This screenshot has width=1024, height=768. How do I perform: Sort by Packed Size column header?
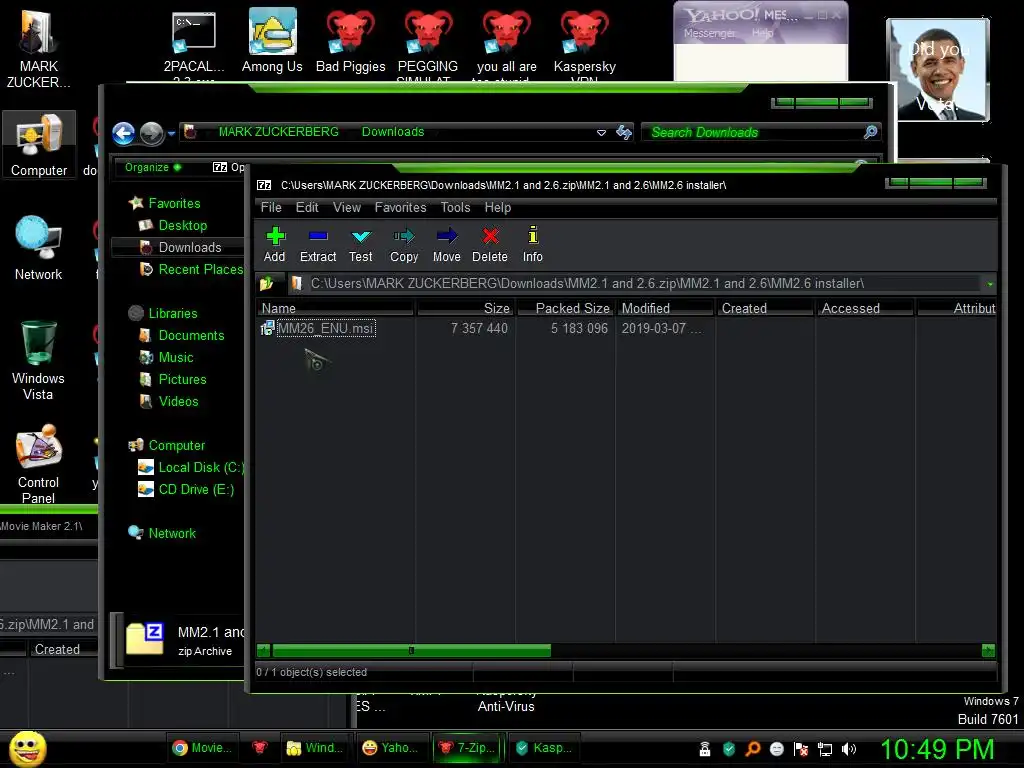point(566,308)
